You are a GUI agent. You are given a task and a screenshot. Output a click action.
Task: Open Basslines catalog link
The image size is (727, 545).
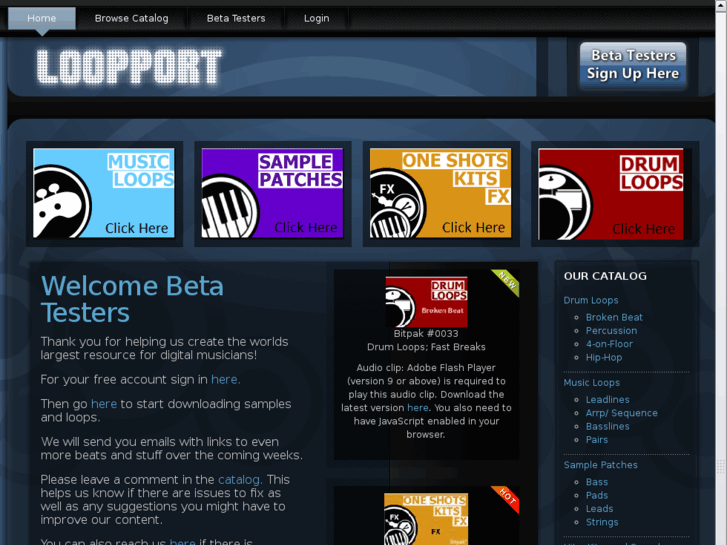click(607, 427)
